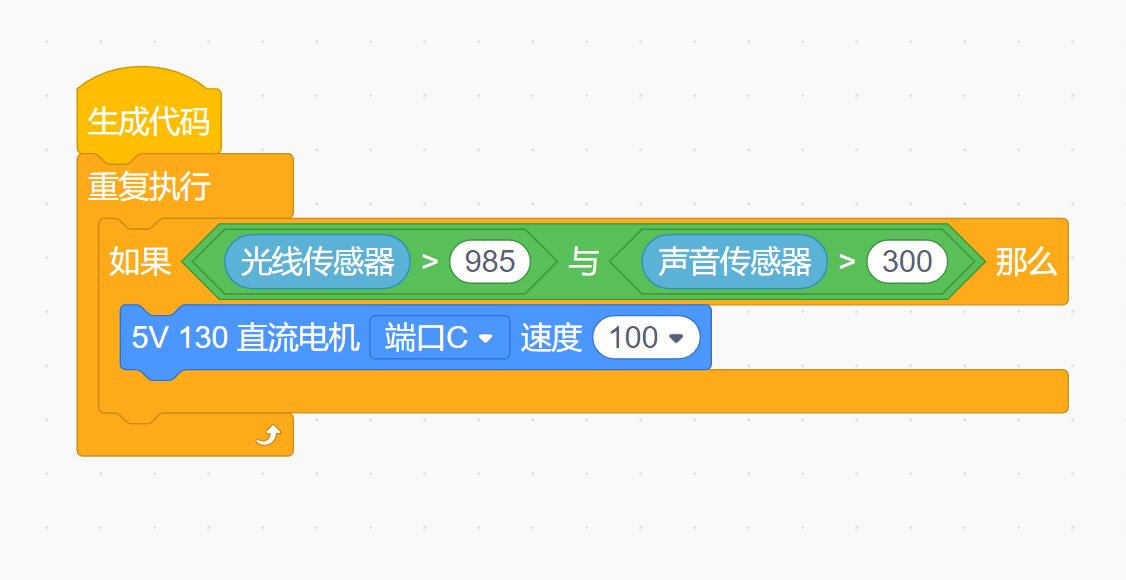Viewport: 1126px width, 580px height.
Task: Edit the 300 threshold field
Action: [907, 261]
